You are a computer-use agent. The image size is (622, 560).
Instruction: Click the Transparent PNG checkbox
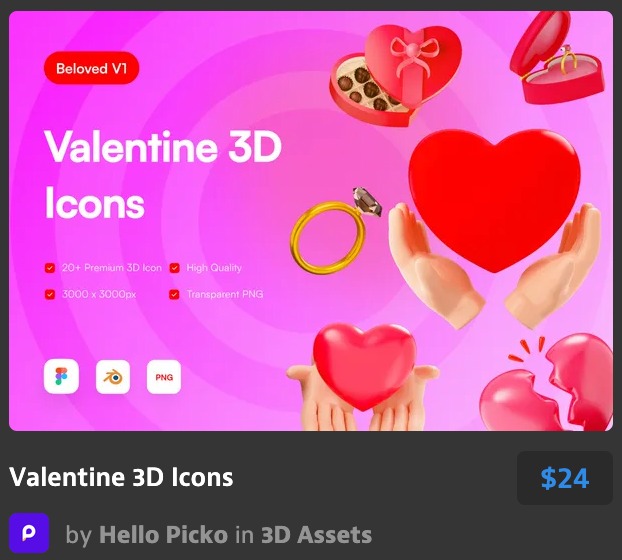coord(174,294)
